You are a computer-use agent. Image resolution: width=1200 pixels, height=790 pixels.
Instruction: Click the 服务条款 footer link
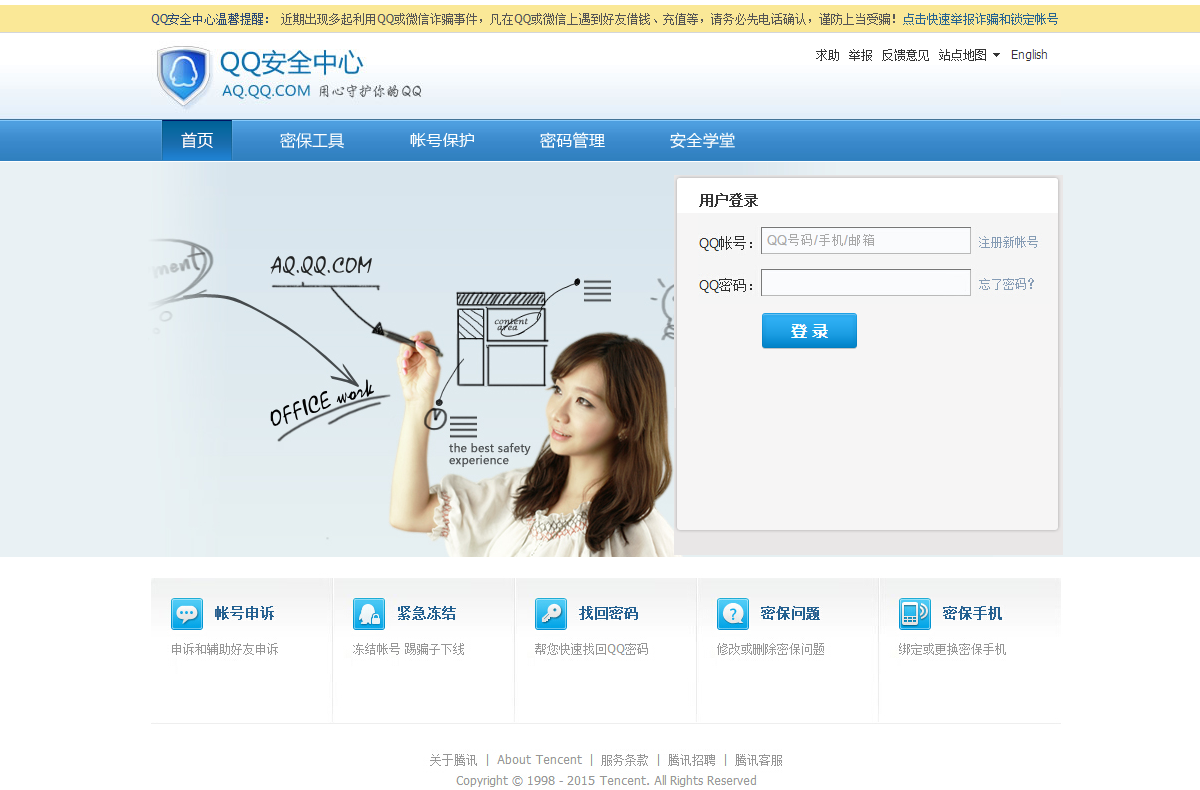click(x=624, y=760)
